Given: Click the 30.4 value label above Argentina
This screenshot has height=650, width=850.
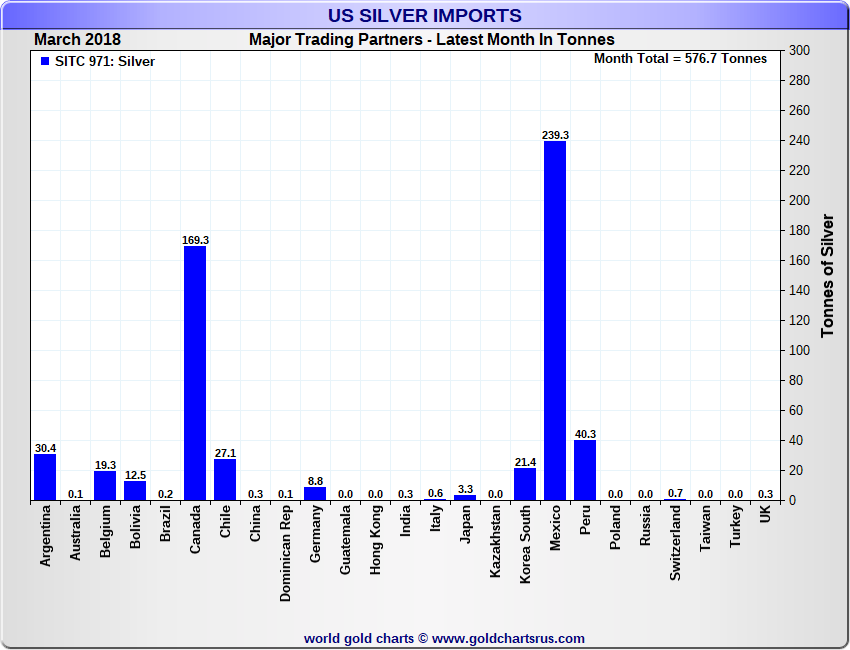Looking at the screenshot, I should pyautogui.click(x=45, y=448).
